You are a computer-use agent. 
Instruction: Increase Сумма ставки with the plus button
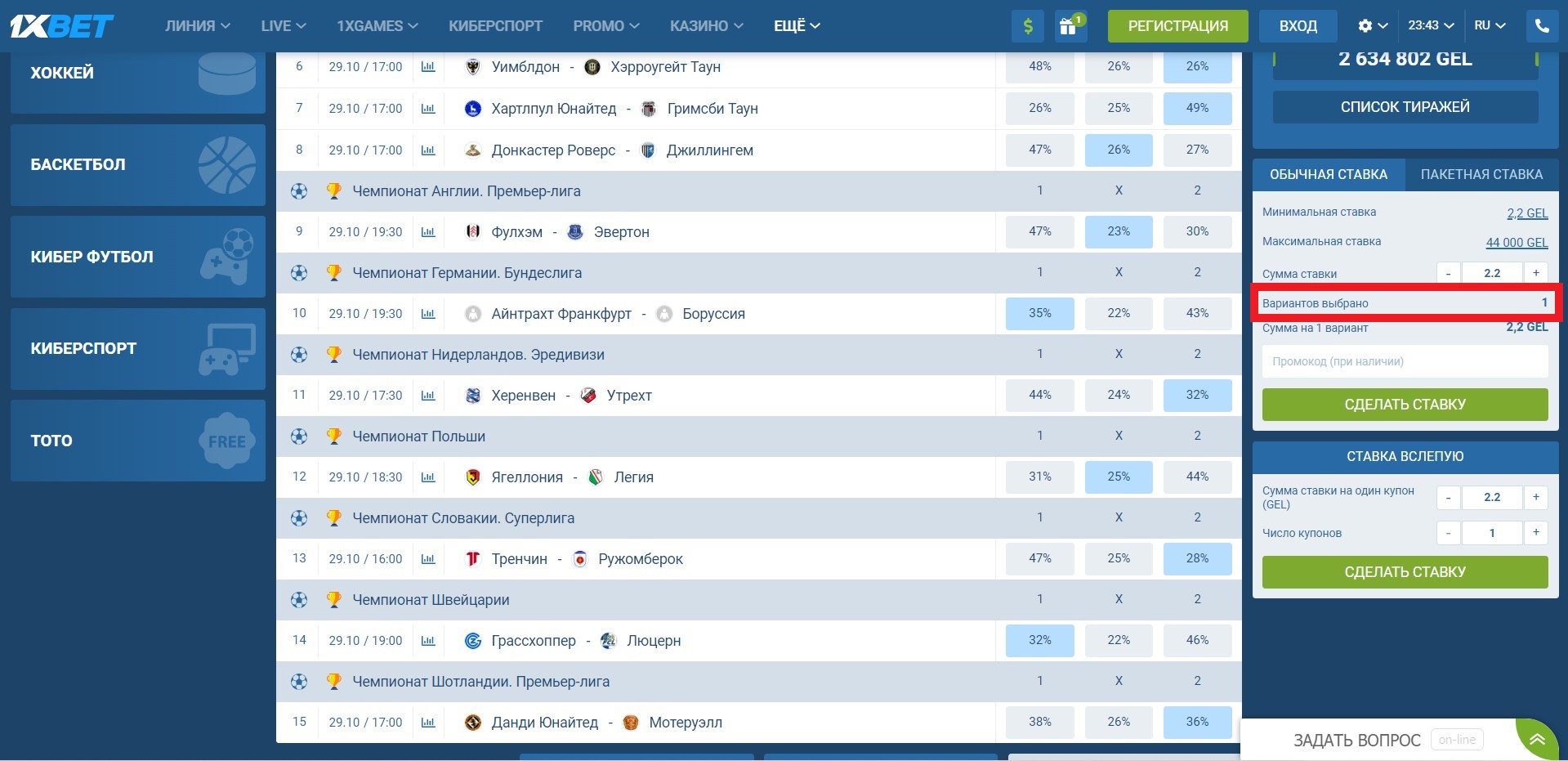coord(1536,273)
